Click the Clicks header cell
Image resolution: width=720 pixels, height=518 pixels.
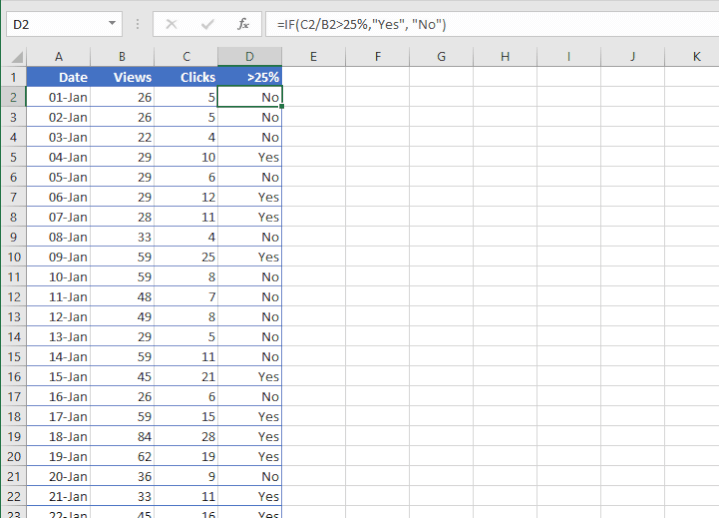186,77
